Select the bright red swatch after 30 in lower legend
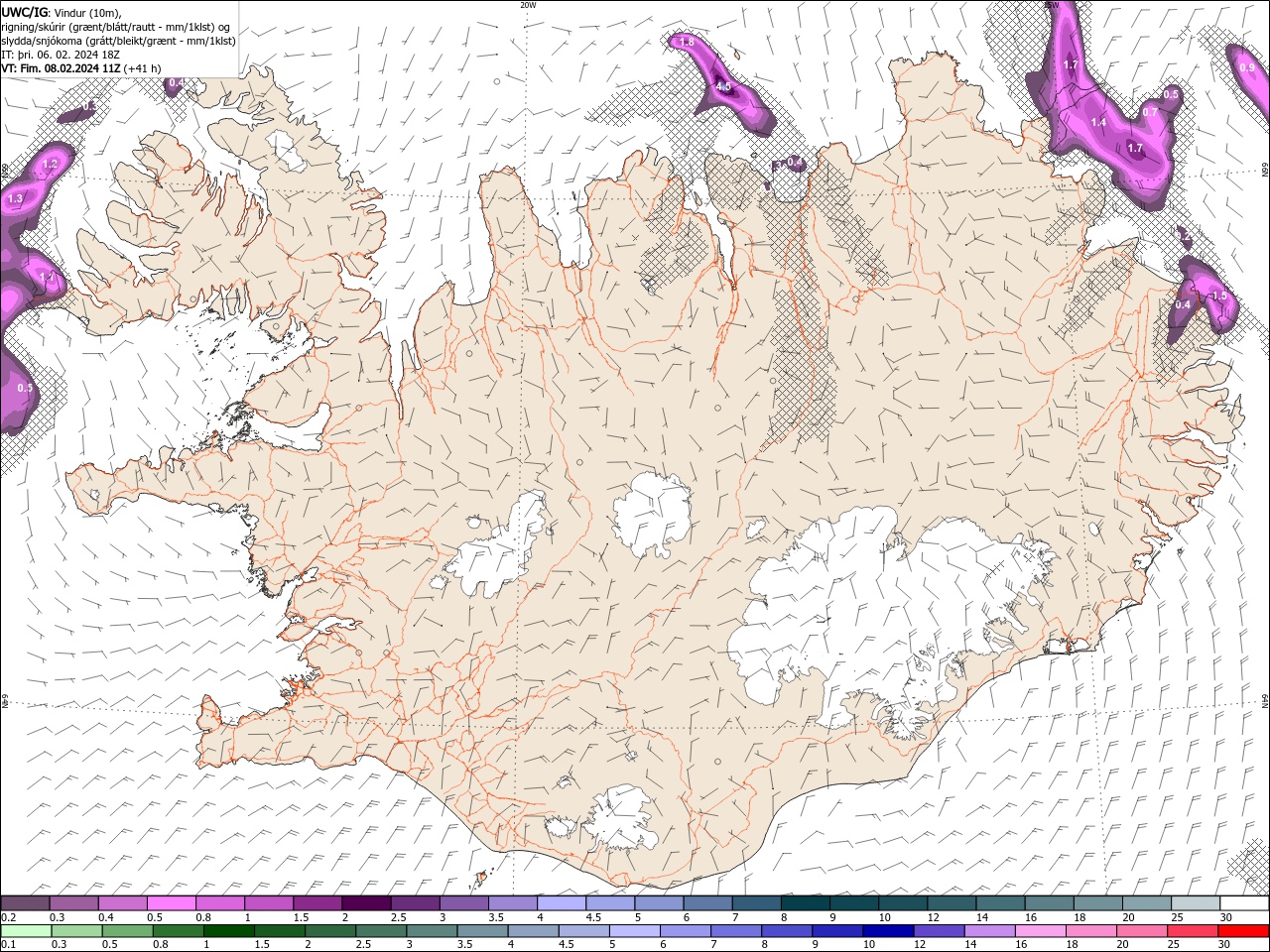This screenshot has width=1270, height=952. click(x=1242, y=931)
